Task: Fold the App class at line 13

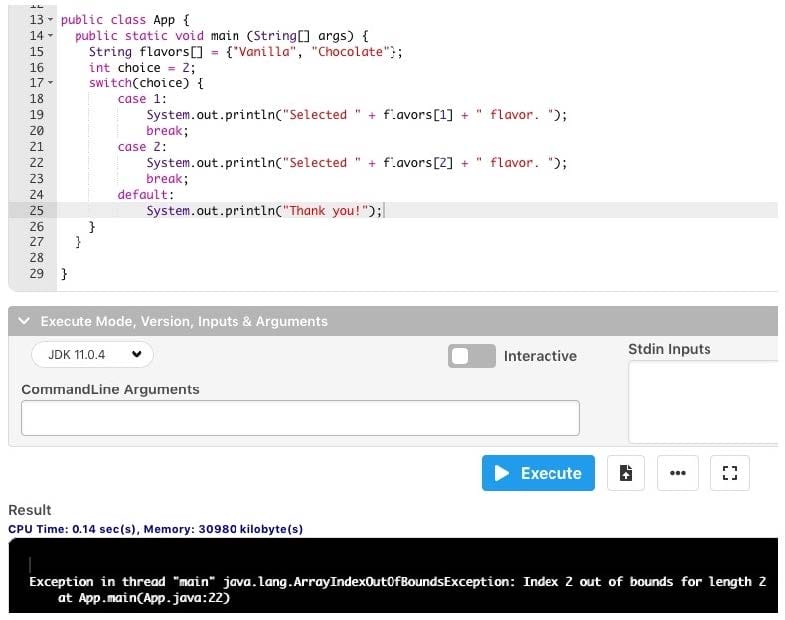Action: click(x=51, y=20)
